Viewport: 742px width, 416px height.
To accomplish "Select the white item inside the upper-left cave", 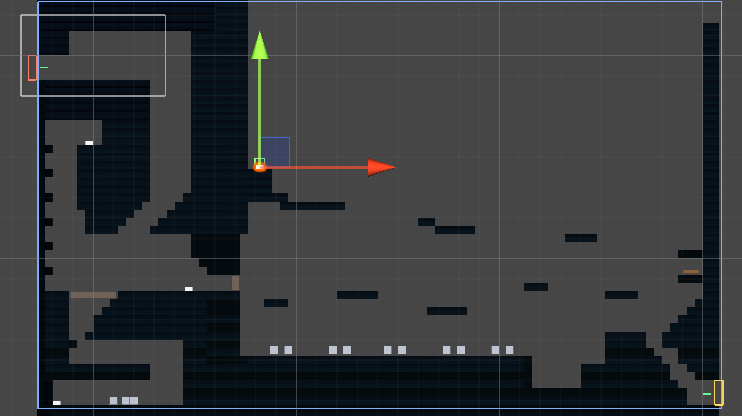I will [89, 142].
